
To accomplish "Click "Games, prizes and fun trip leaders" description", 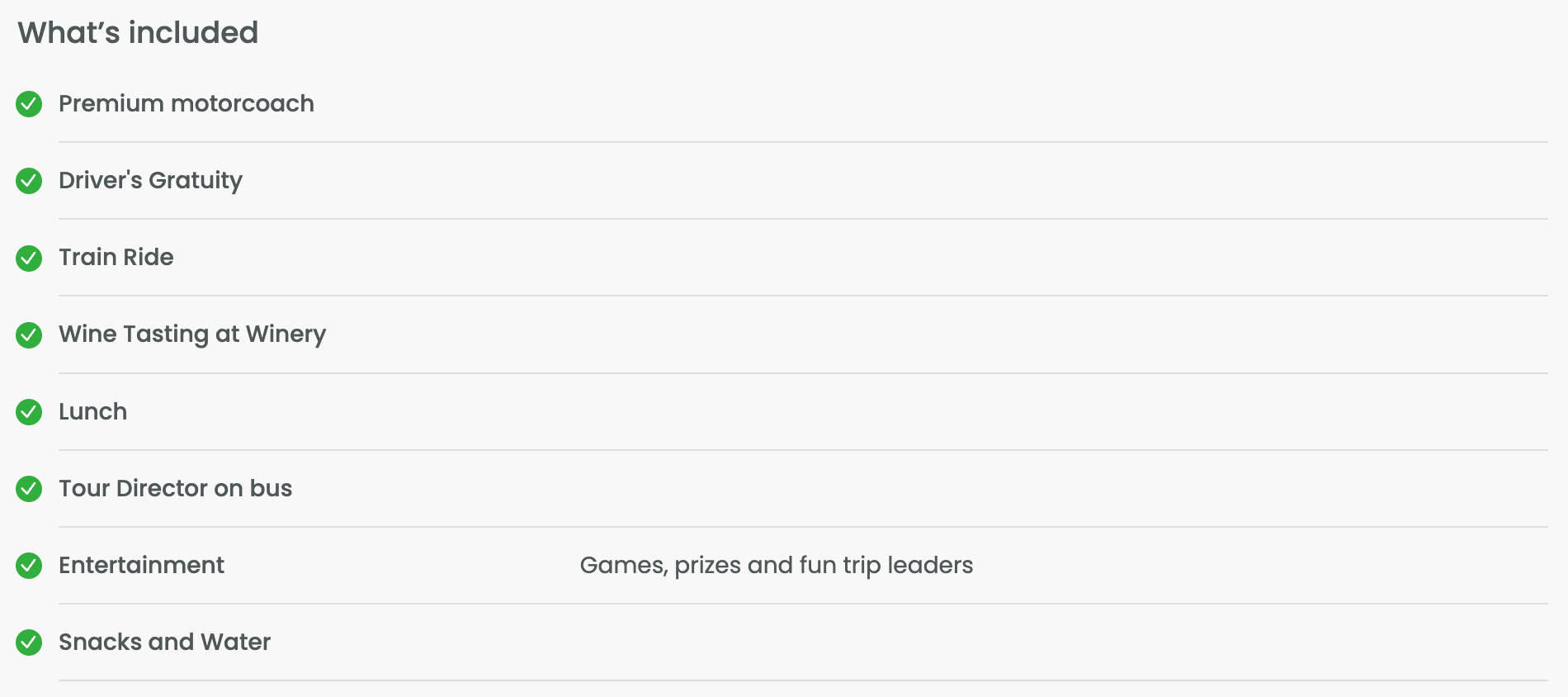I will [x=776, y=566].
